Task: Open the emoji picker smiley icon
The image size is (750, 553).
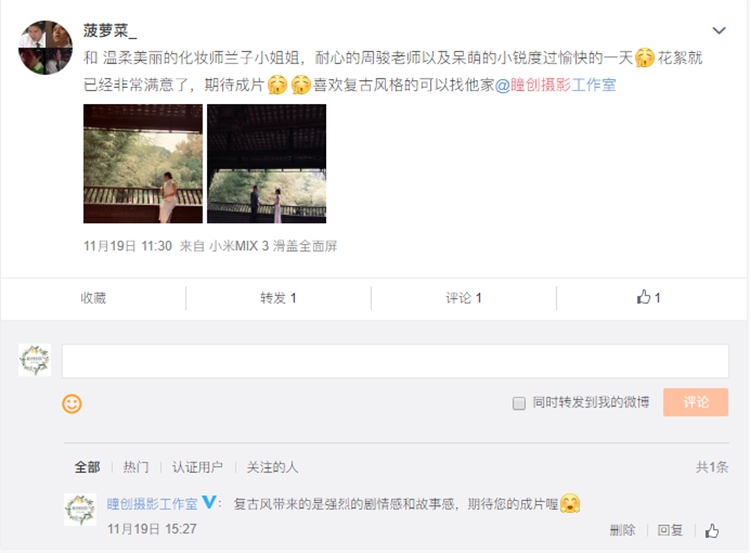Action: pos(72,404)
